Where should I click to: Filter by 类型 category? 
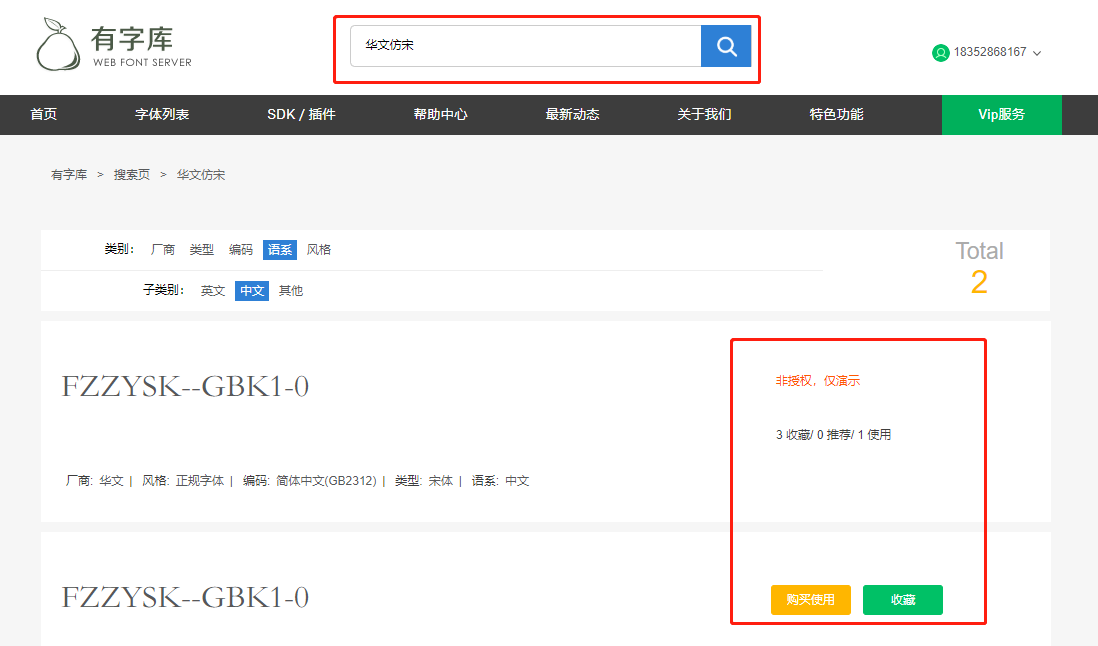coord(202,250)
